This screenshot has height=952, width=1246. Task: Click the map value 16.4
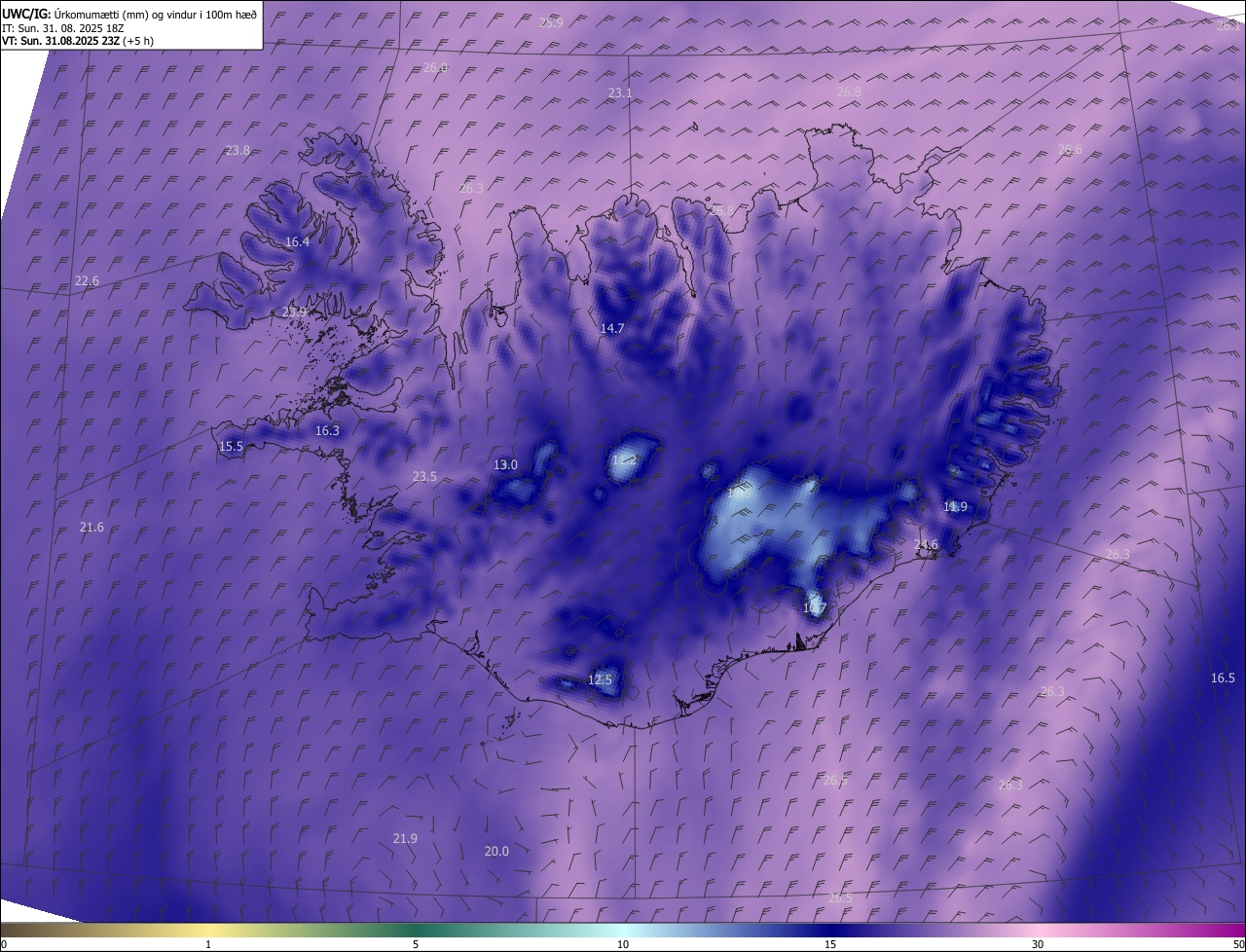tap(297, 241)
